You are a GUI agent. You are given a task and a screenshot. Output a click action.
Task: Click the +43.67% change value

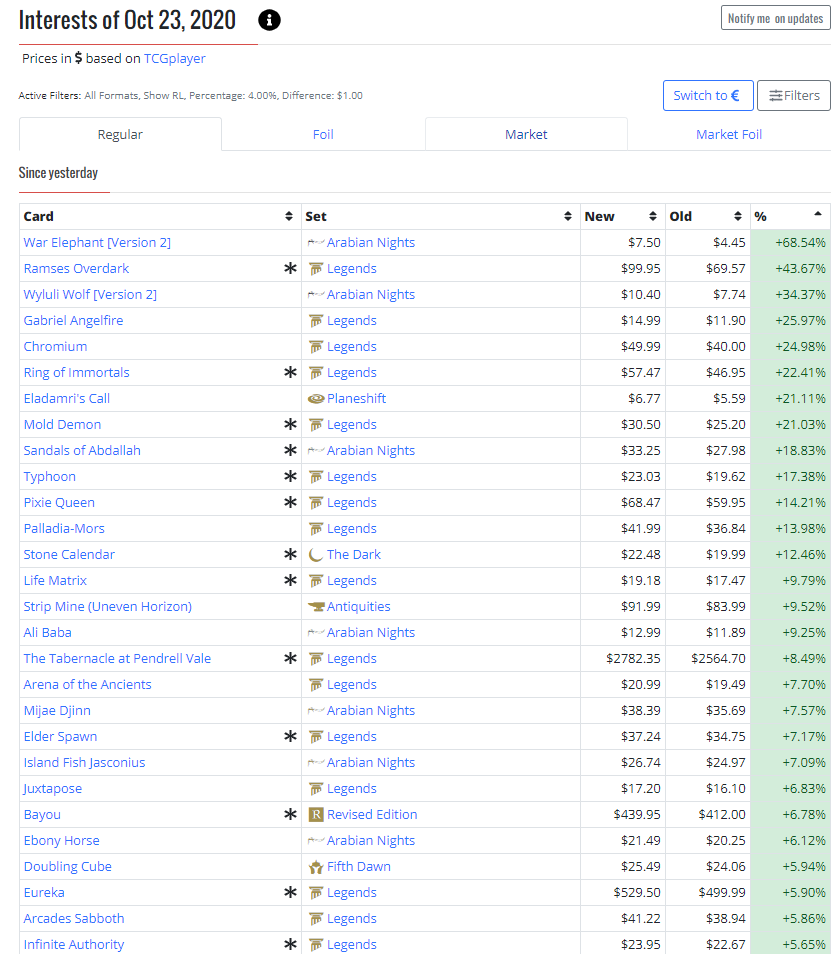[x=800, y=268]
